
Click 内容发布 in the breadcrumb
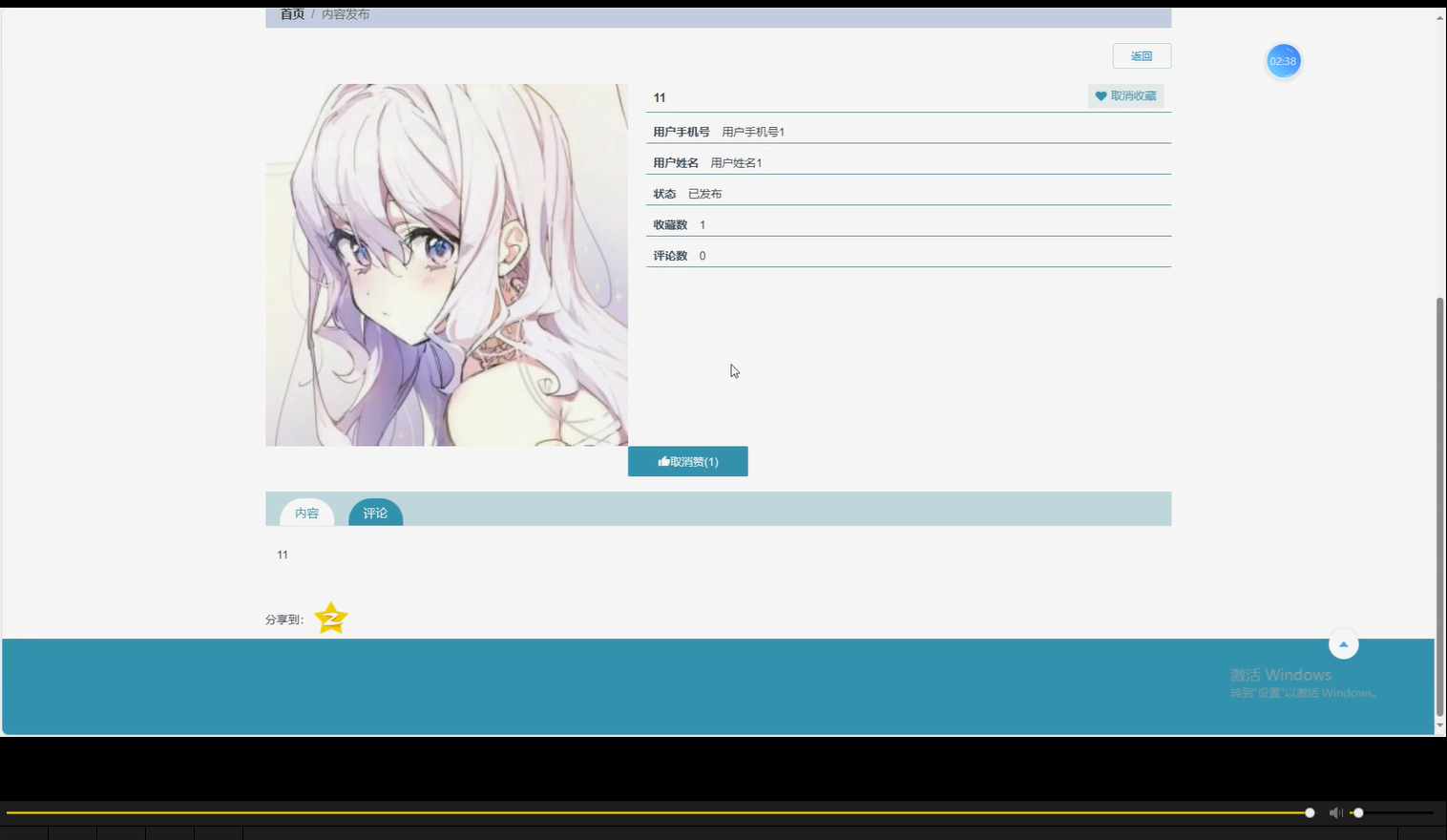point(346,14)
